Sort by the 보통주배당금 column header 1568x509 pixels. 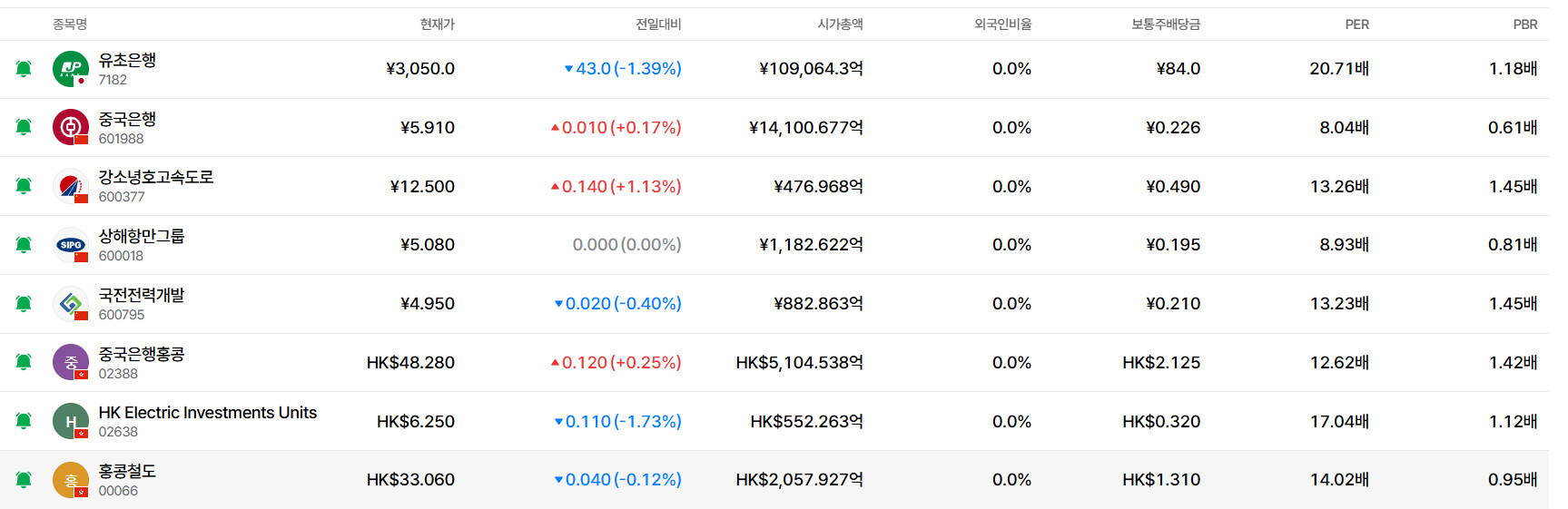pyautogui.click(x=1166, y=24)
